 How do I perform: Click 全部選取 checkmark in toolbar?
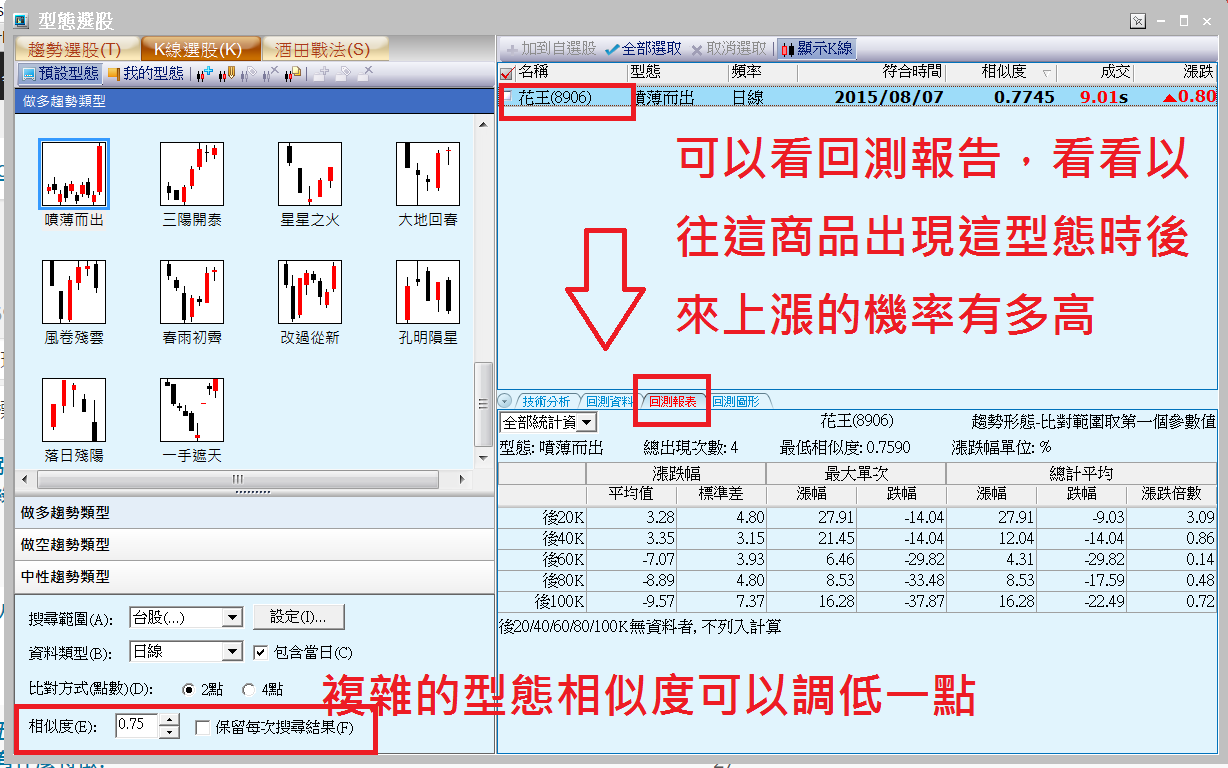[643, 48]
